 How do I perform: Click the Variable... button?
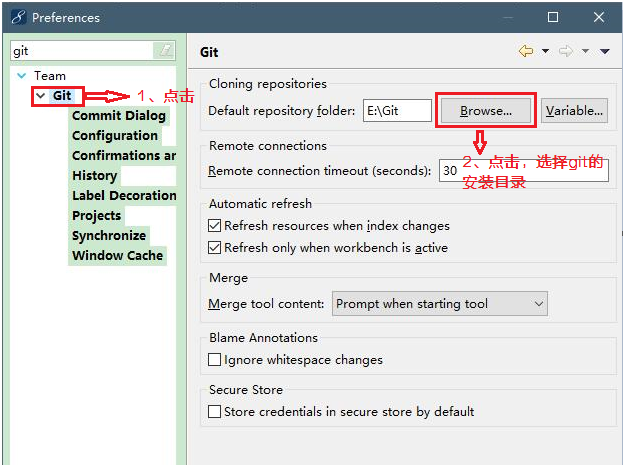574,110
